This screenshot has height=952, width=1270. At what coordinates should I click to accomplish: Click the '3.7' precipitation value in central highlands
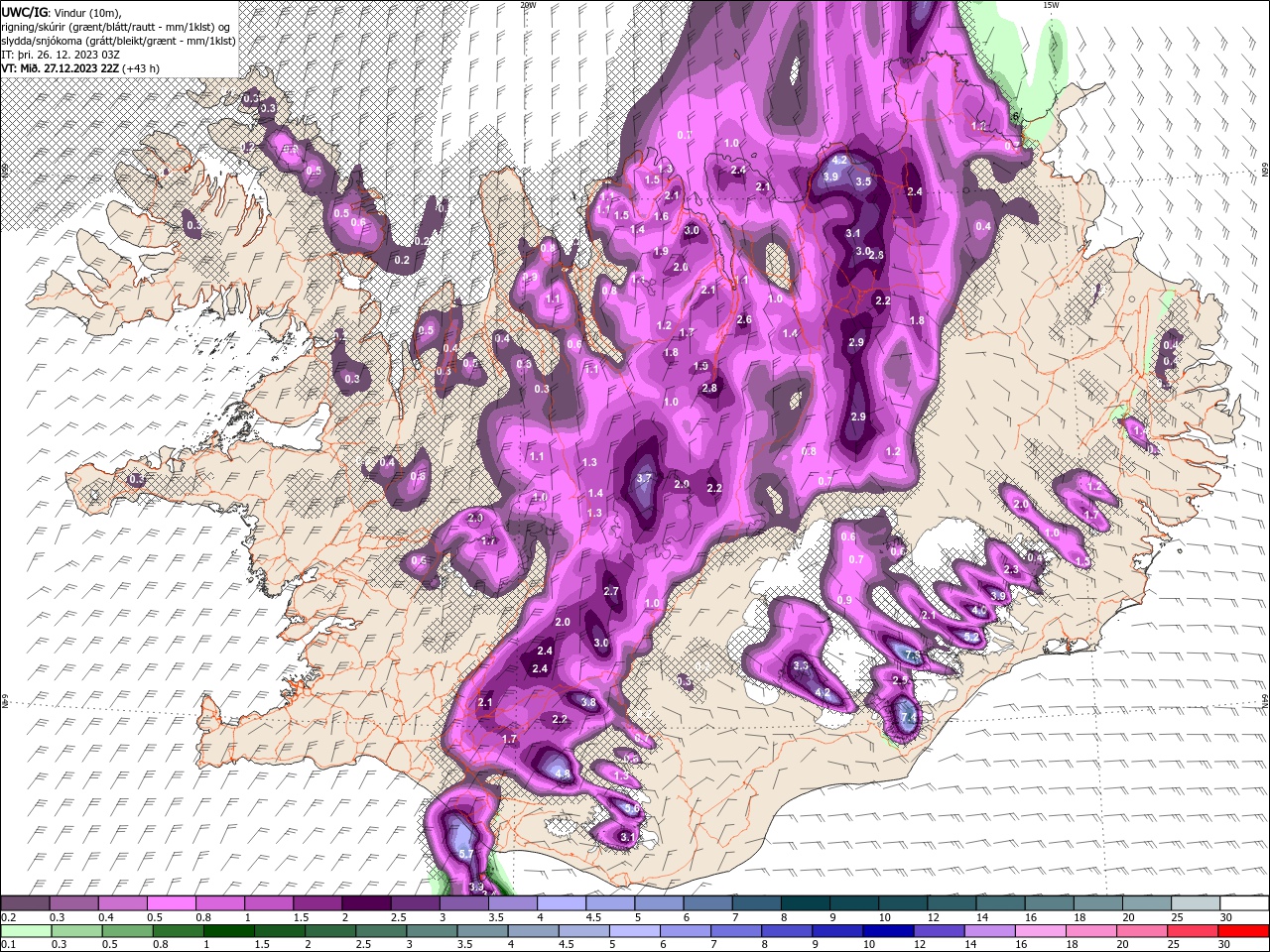pyautogui.click(x=644, y=478)
